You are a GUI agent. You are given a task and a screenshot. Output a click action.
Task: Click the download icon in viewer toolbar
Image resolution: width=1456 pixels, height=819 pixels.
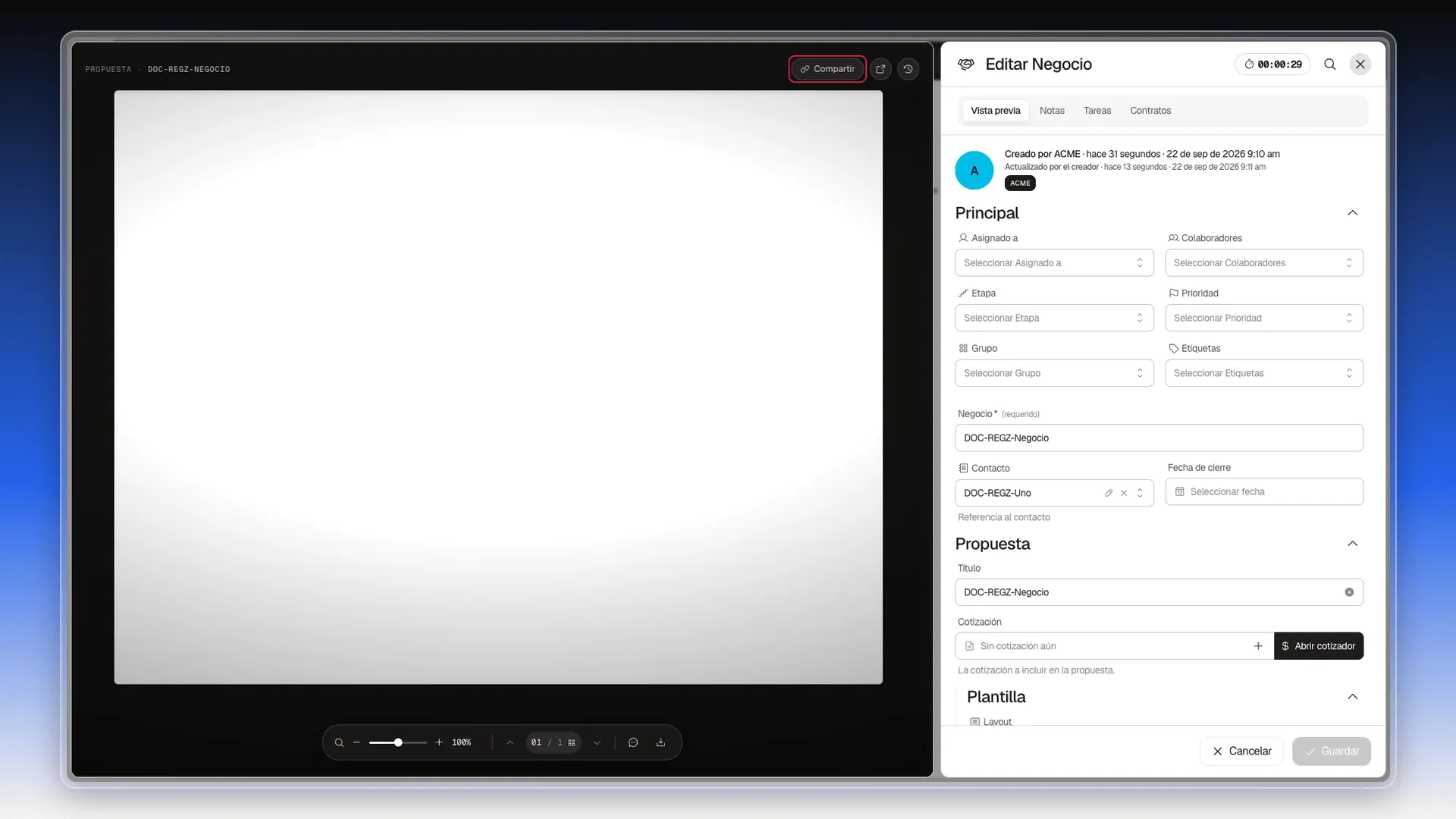pyautogui.click(x=661, y=742)
